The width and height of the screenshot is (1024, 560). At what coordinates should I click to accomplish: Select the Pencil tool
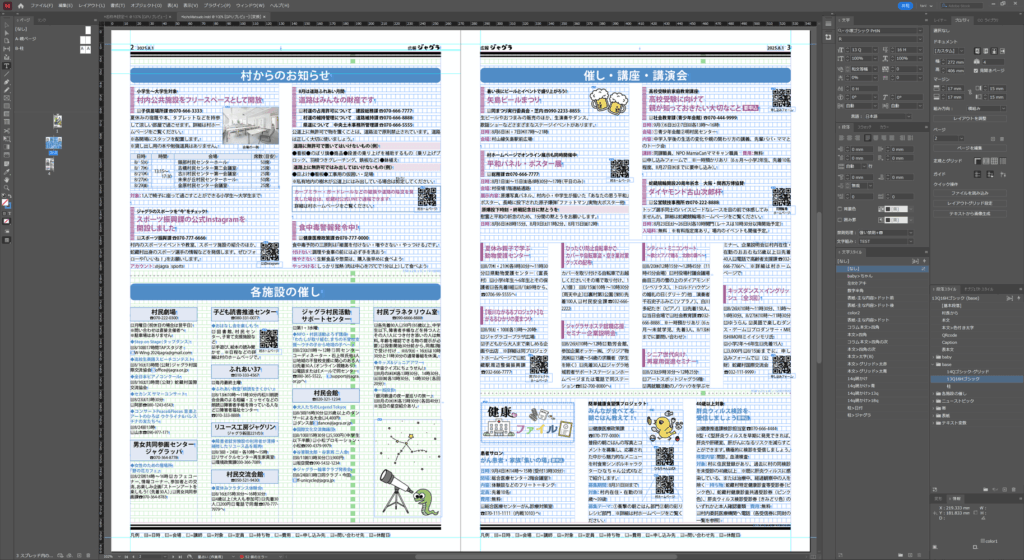[x=7, y=90]
